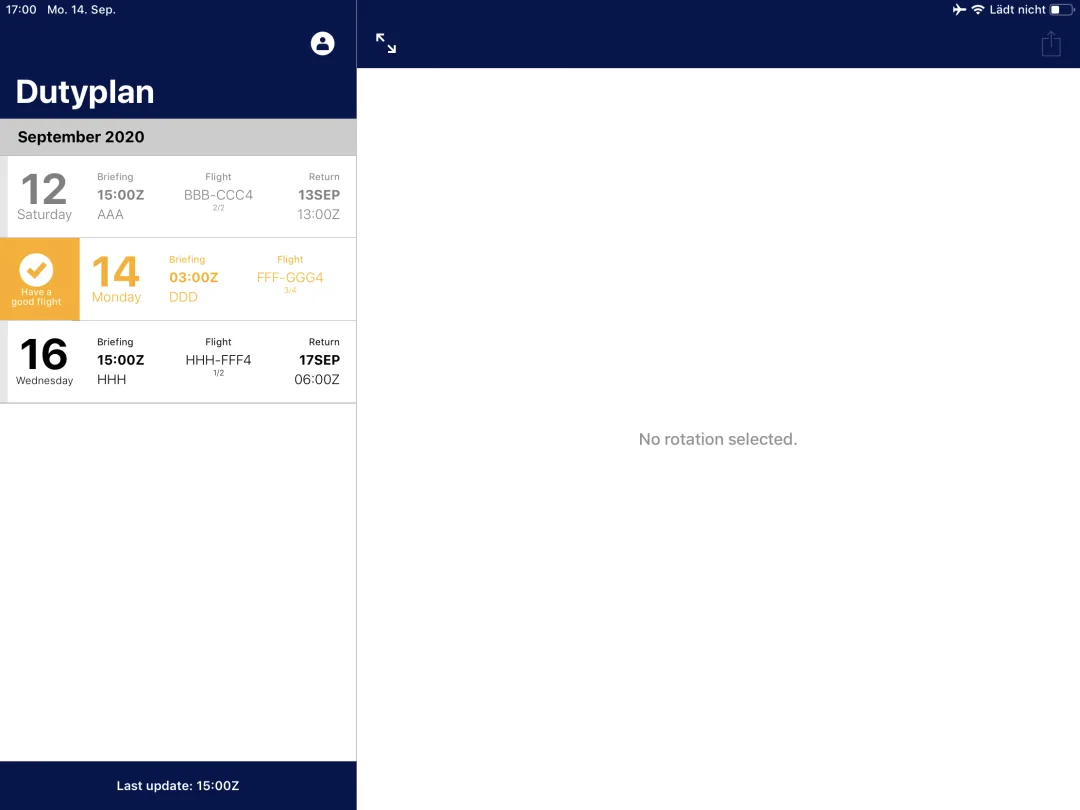This screenshot has height=810, width=1080.
Task: Click the Dutyplan title
Action: (x=85, y=92)
